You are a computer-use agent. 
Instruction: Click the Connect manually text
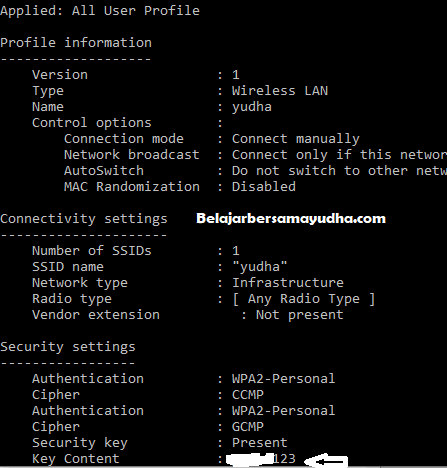[x=296, y=139]
